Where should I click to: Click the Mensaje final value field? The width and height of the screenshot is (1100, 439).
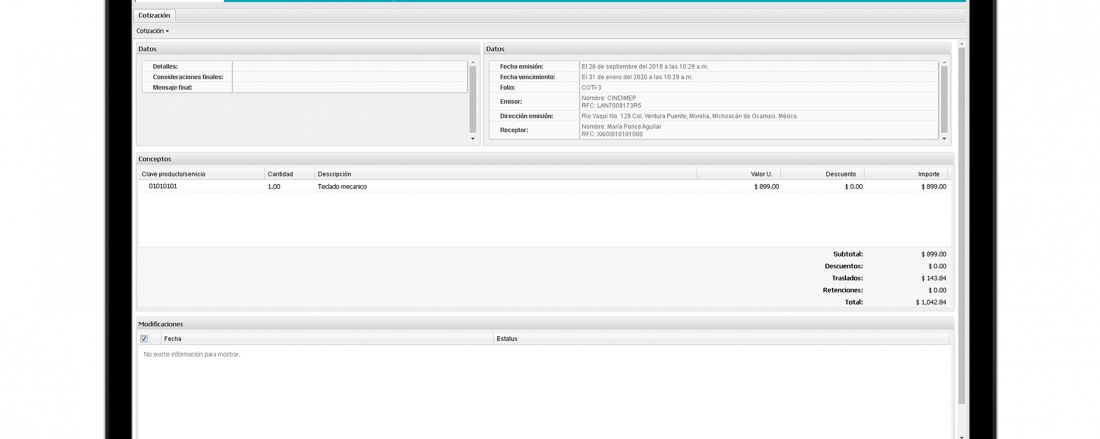pyautogui.click(x=349, y=88)
